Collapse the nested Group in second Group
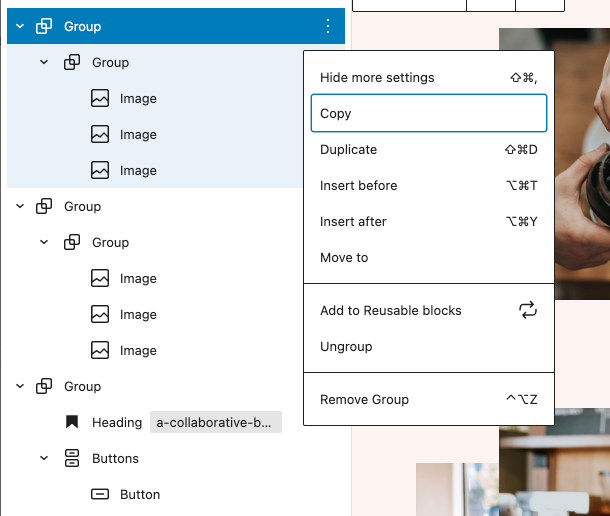The width and height of the screenshot is (610, 516). (44, 242)
